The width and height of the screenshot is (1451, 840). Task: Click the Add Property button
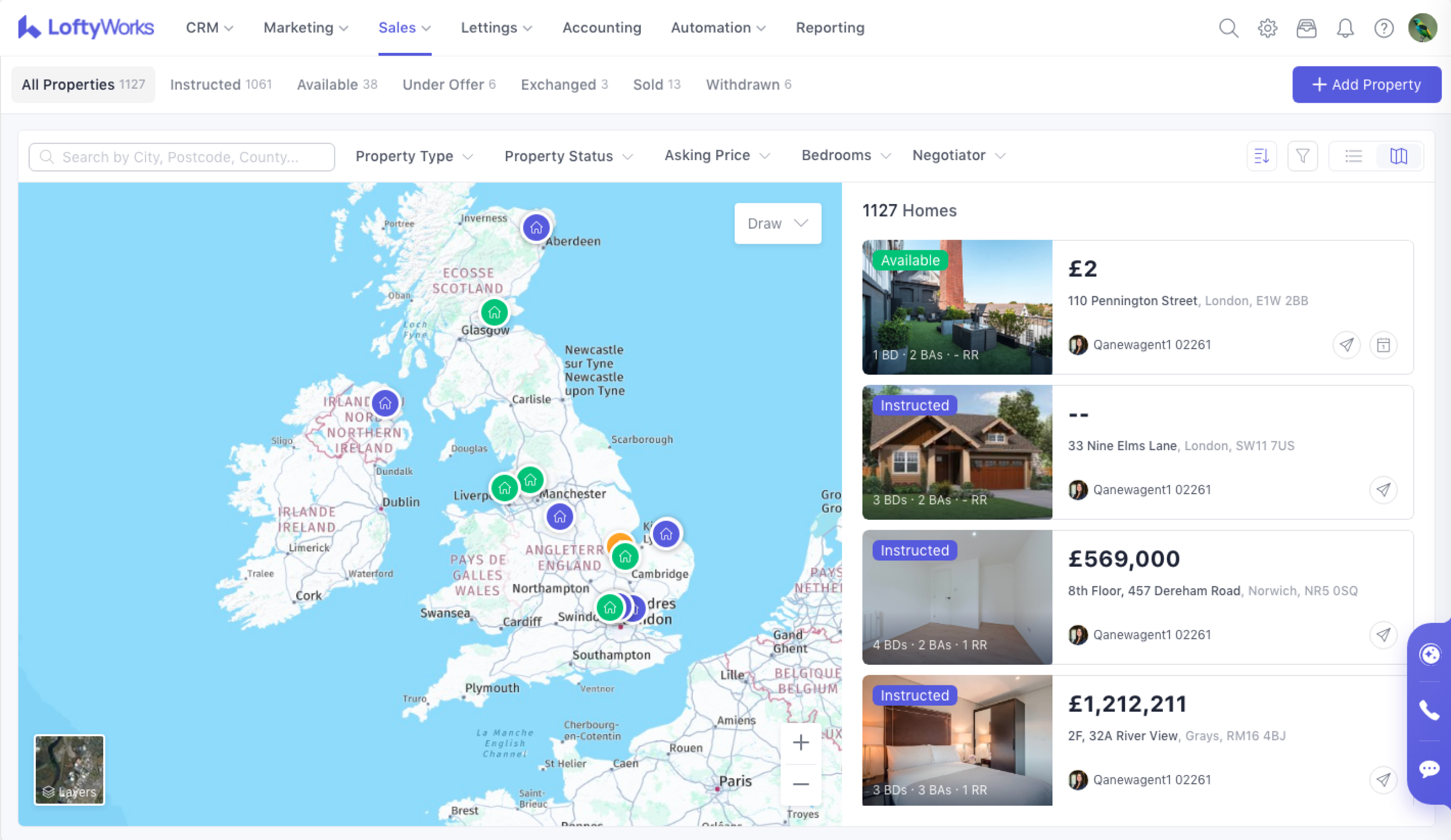[x=1366, y=85]
